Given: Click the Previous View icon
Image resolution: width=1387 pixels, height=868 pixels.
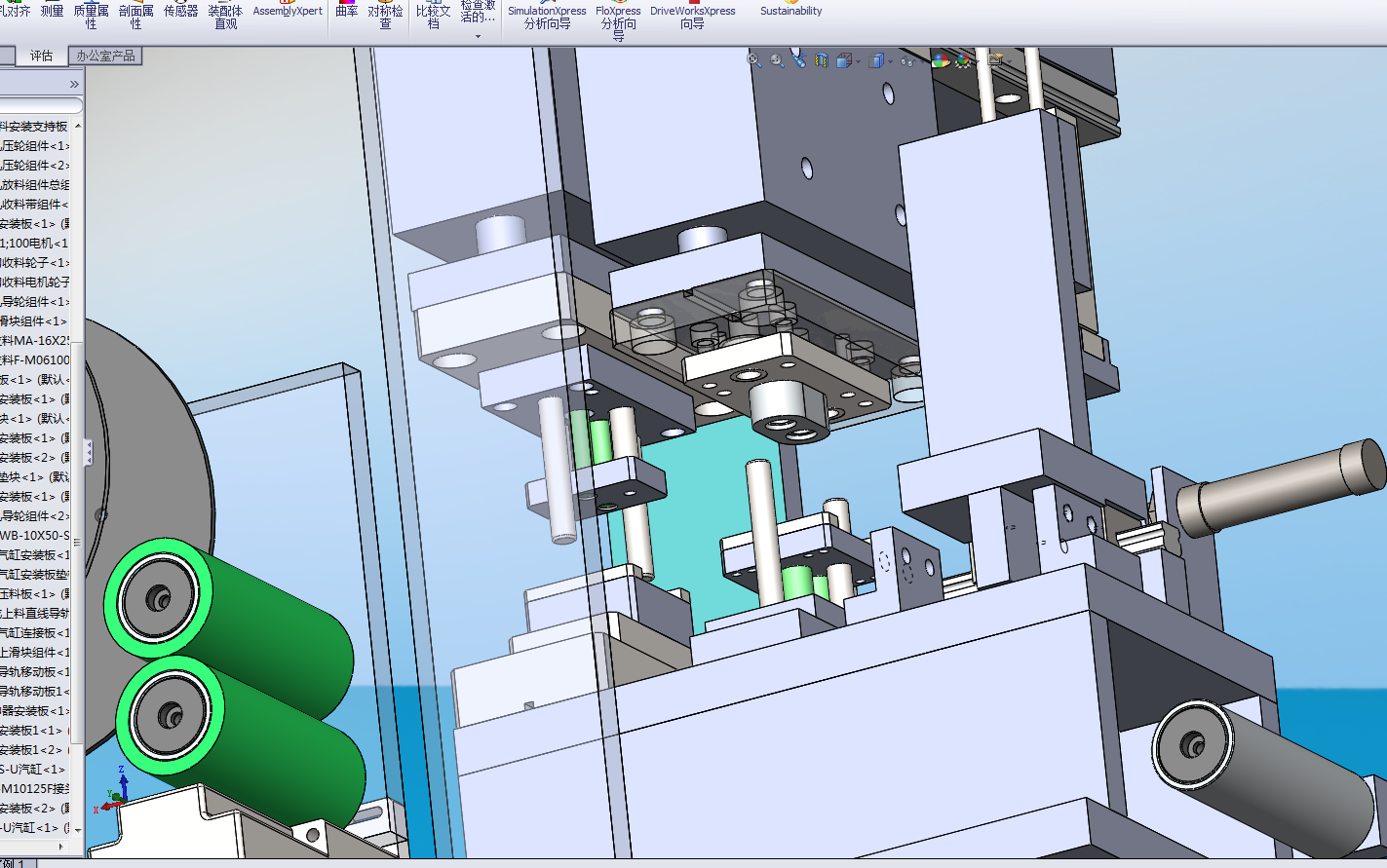Looking at the screenshot, I should [x=799, y=59].
